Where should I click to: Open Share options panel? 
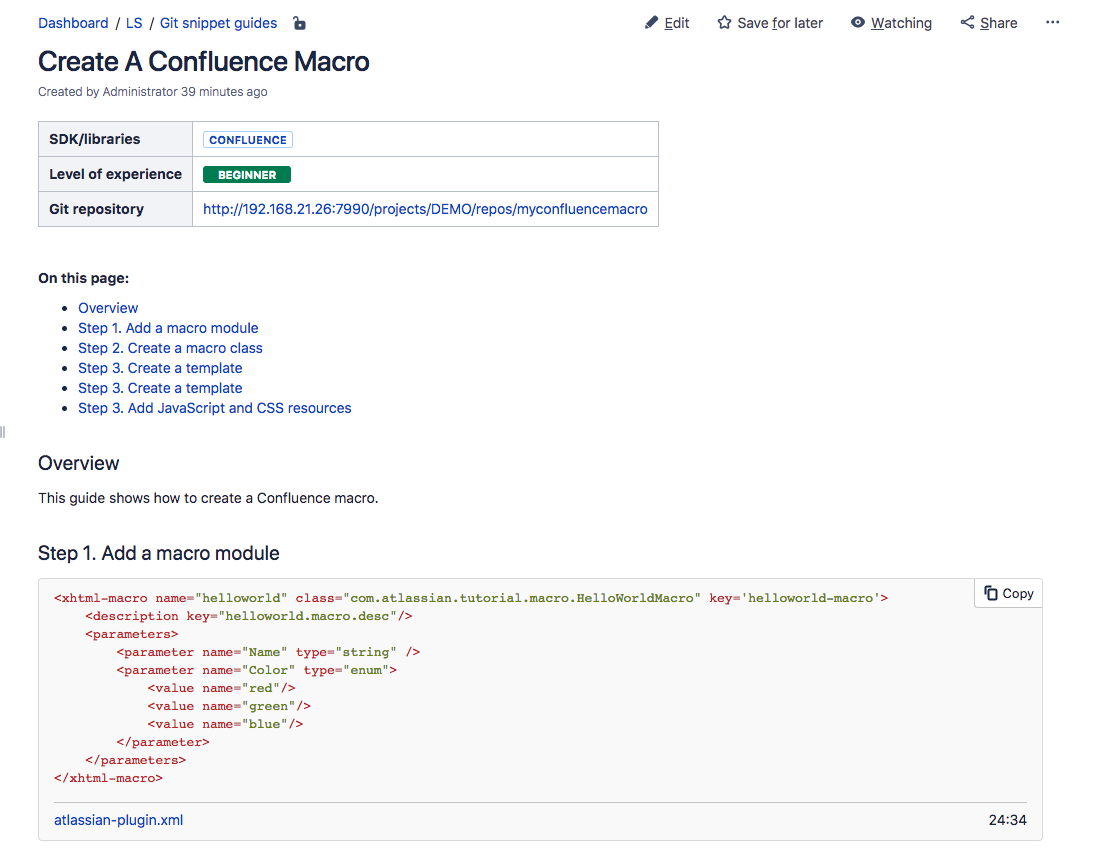[988, 22]
